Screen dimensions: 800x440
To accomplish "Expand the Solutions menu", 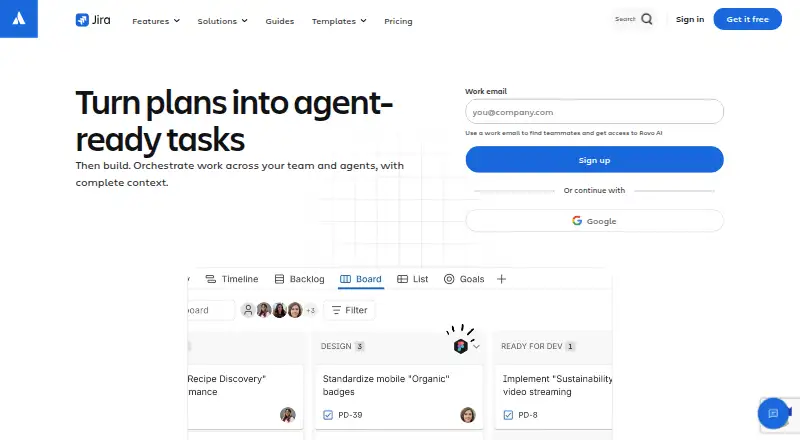I will (222, 21).
